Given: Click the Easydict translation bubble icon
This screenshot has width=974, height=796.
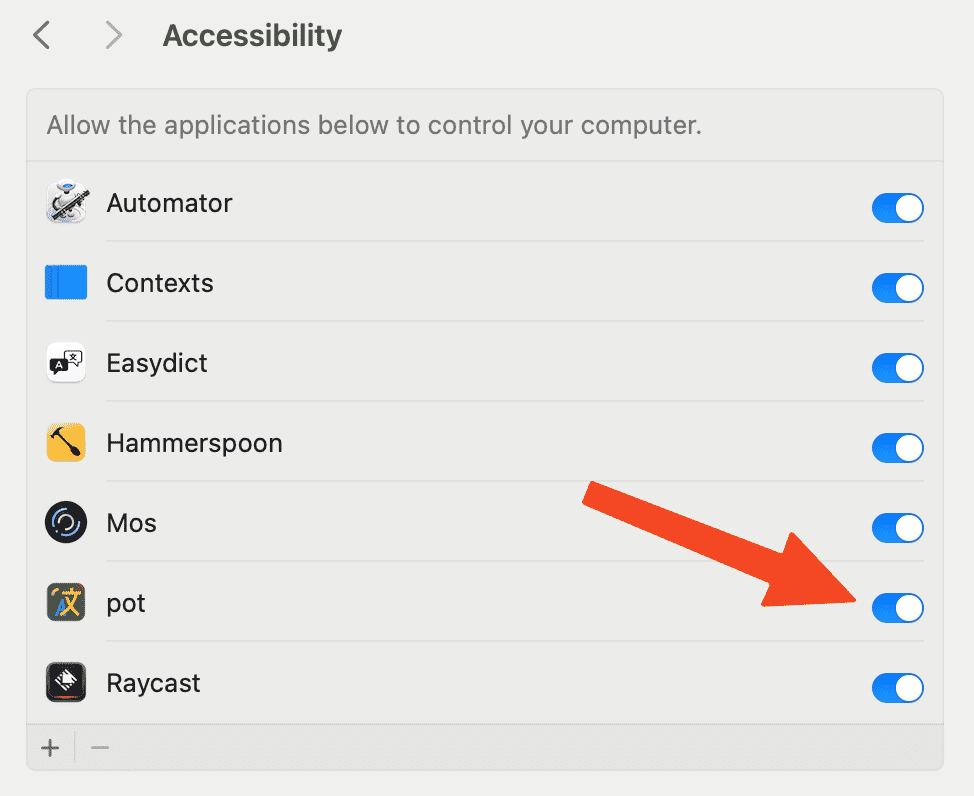Looking at the screenshot, I should [66, 362].
